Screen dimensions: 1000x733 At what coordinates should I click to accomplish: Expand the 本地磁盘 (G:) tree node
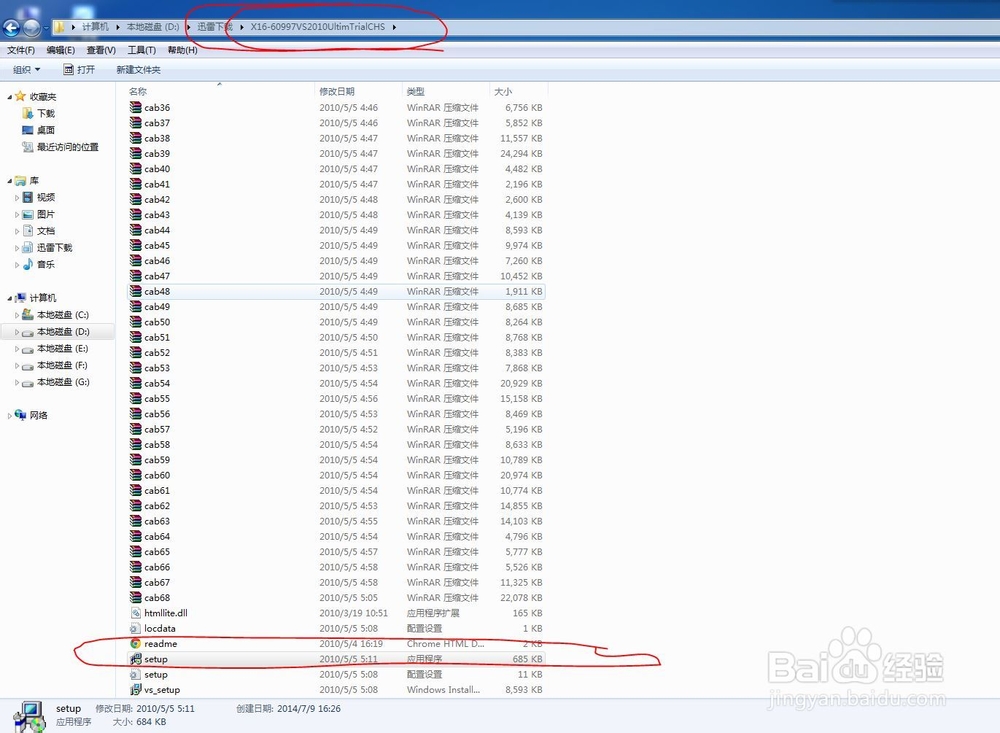pyautogui.click(x=17, y=382)
